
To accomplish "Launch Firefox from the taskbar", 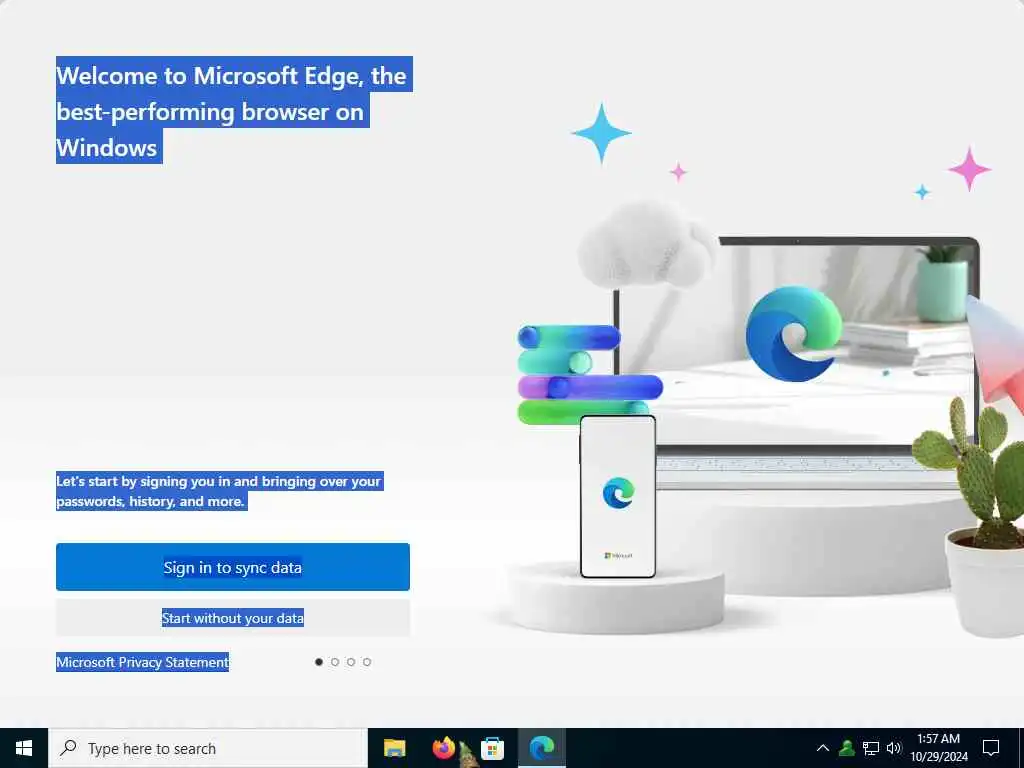I will point(443,748).
